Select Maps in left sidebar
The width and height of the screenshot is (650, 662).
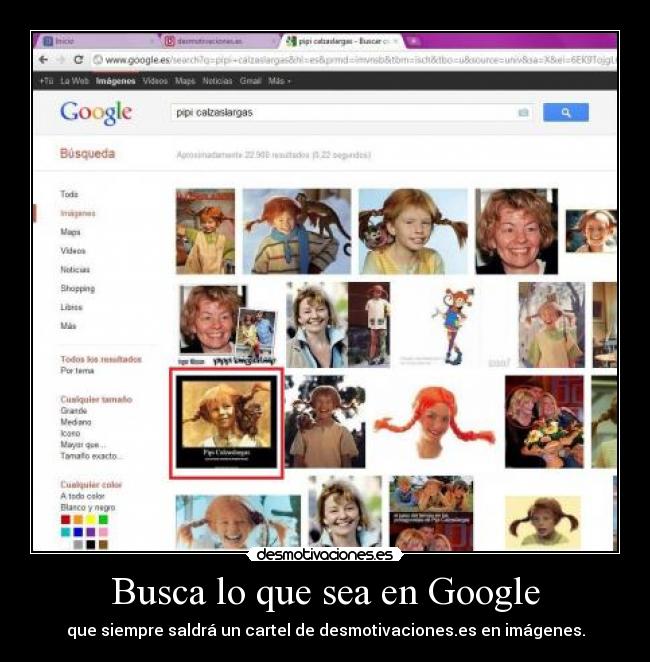[70, 232]
